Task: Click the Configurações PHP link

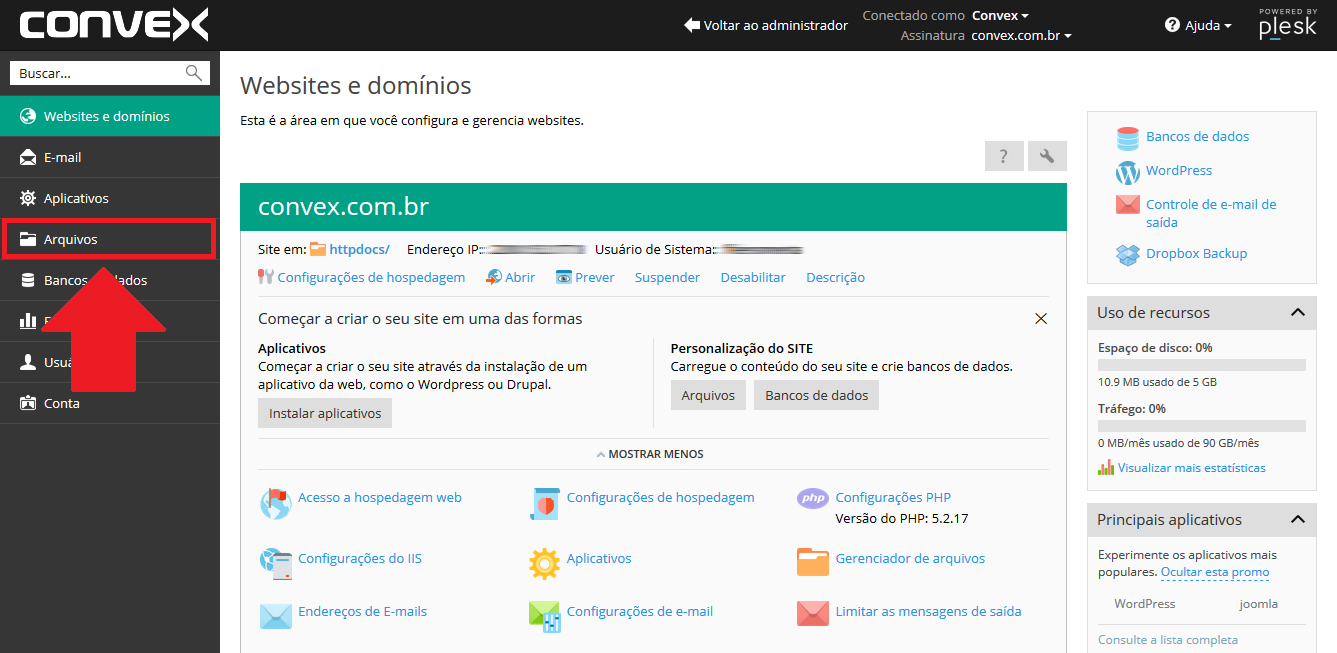Action: pos(893,497)
